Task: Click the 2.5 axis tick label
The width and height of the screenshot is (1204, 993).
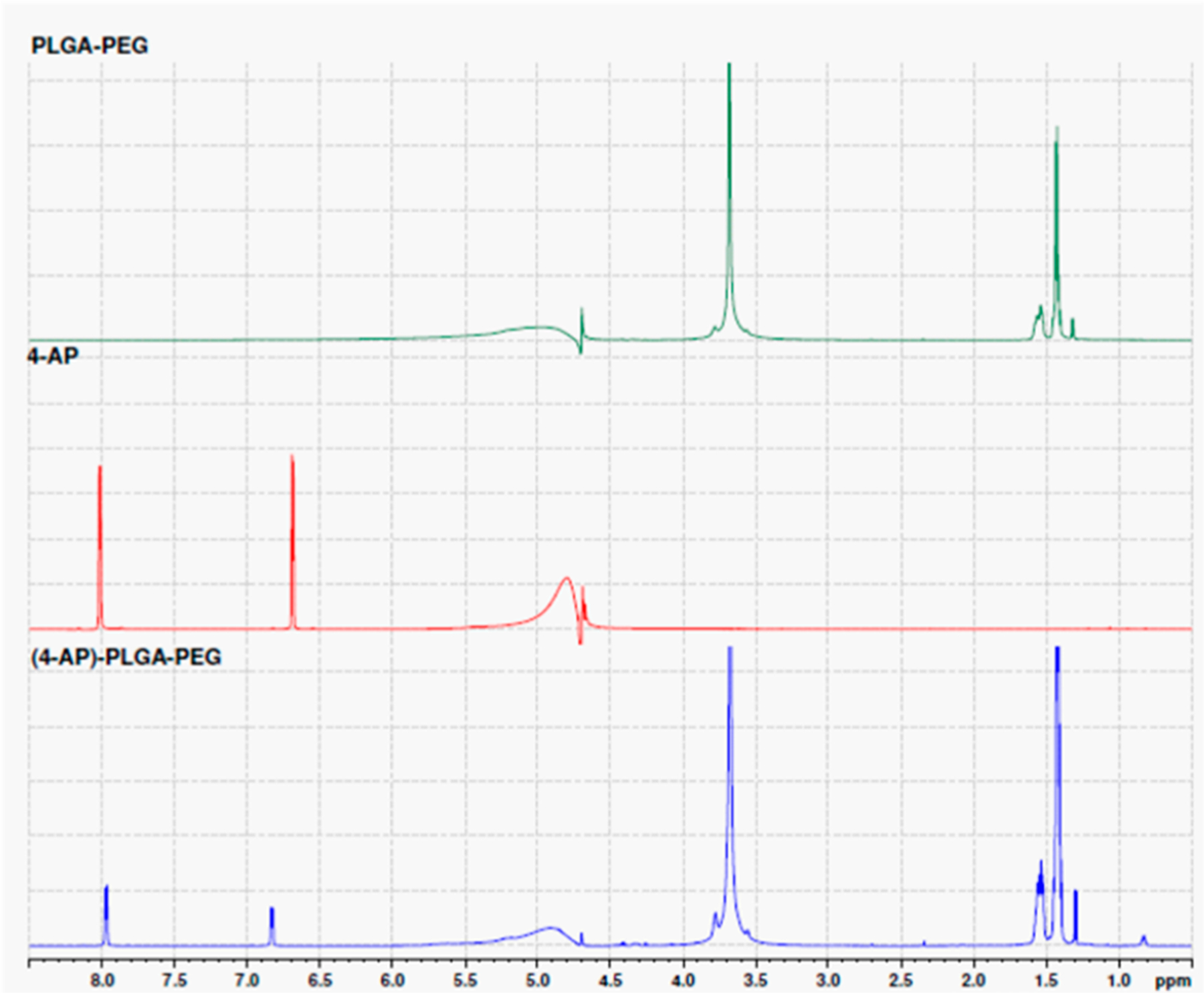Action: pyautogui.click(x=901, y=980)
